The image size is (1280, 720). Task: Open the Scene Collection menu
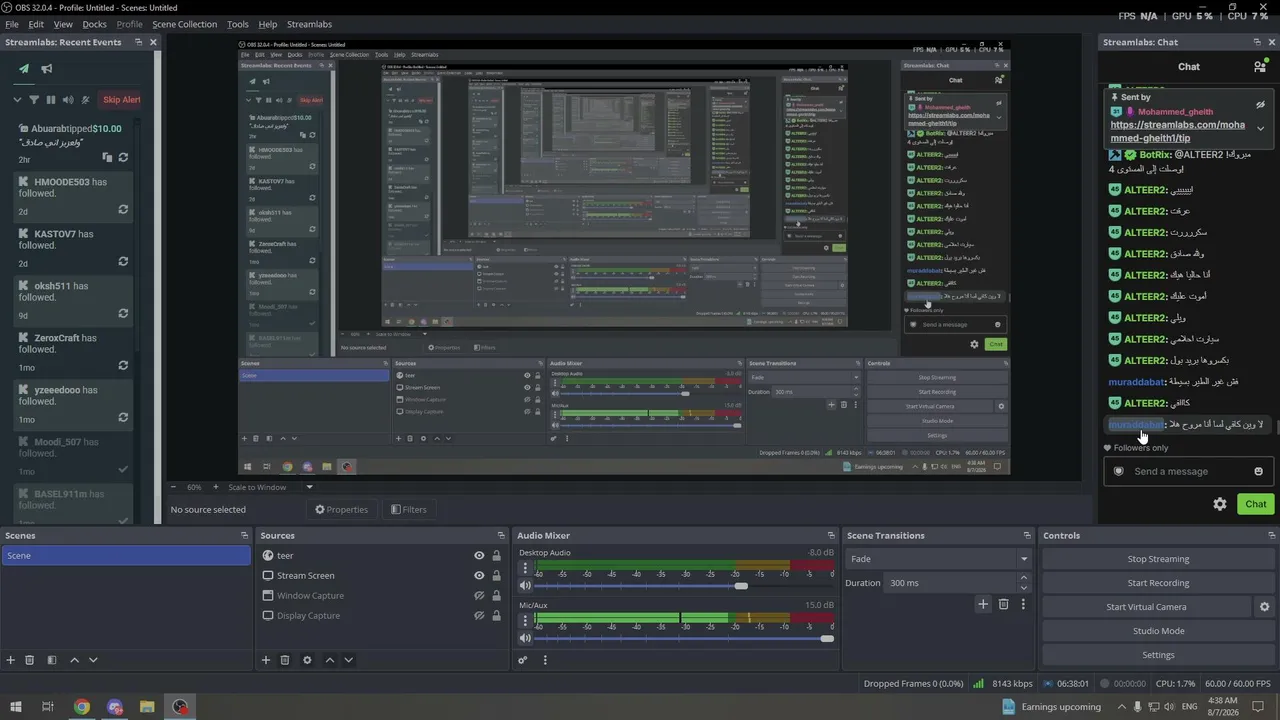pos(184,24)
